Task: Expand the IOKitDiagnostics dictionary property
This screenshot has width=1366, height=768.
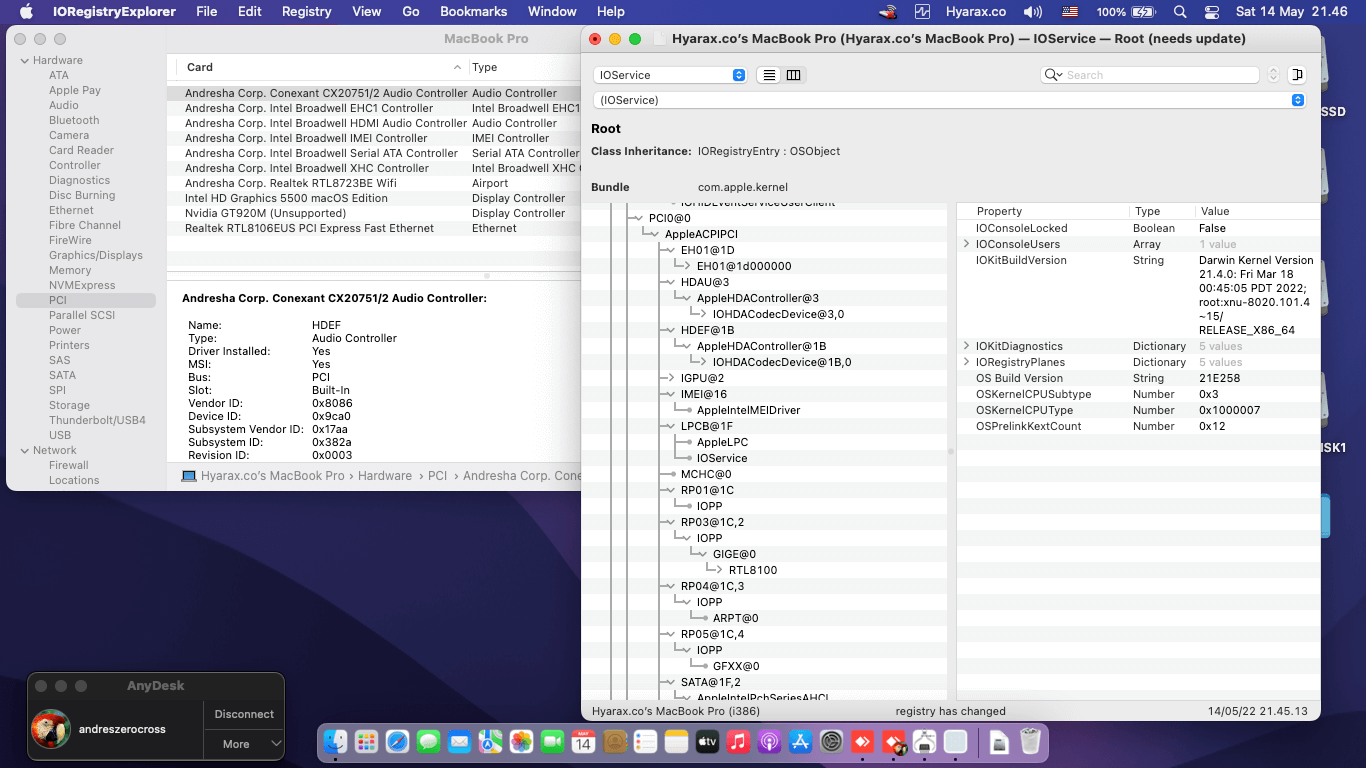Action: tap(966, 346)
